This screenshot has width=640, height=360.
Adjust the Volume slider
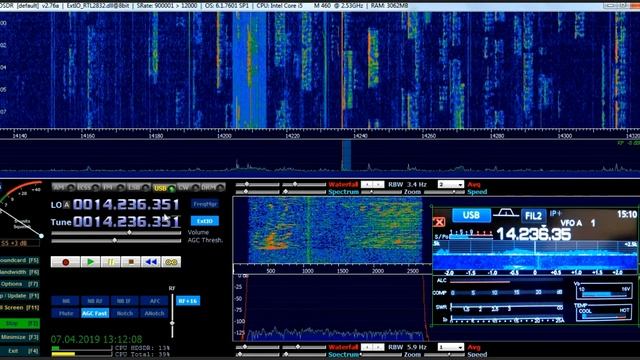tap(116, 233)
